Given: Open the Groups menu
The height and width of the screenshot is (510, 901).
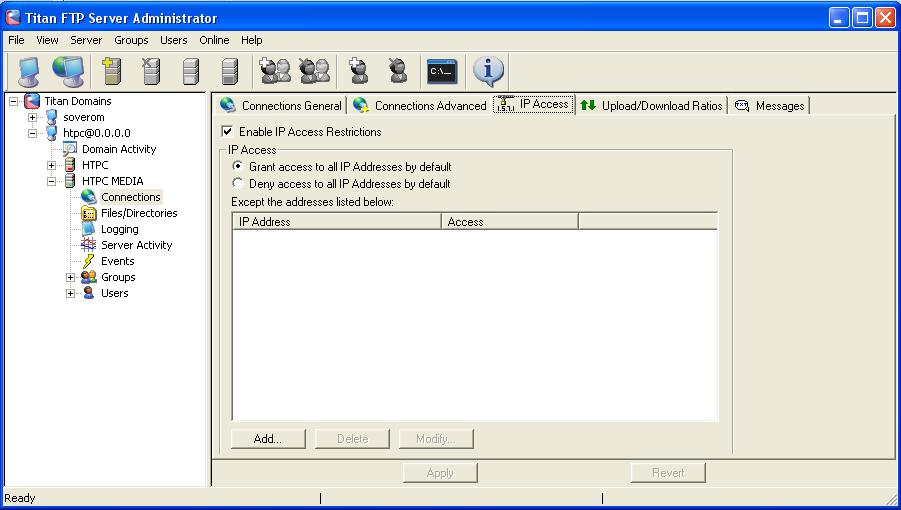Looking at the screenshot, I should (131, 40).
